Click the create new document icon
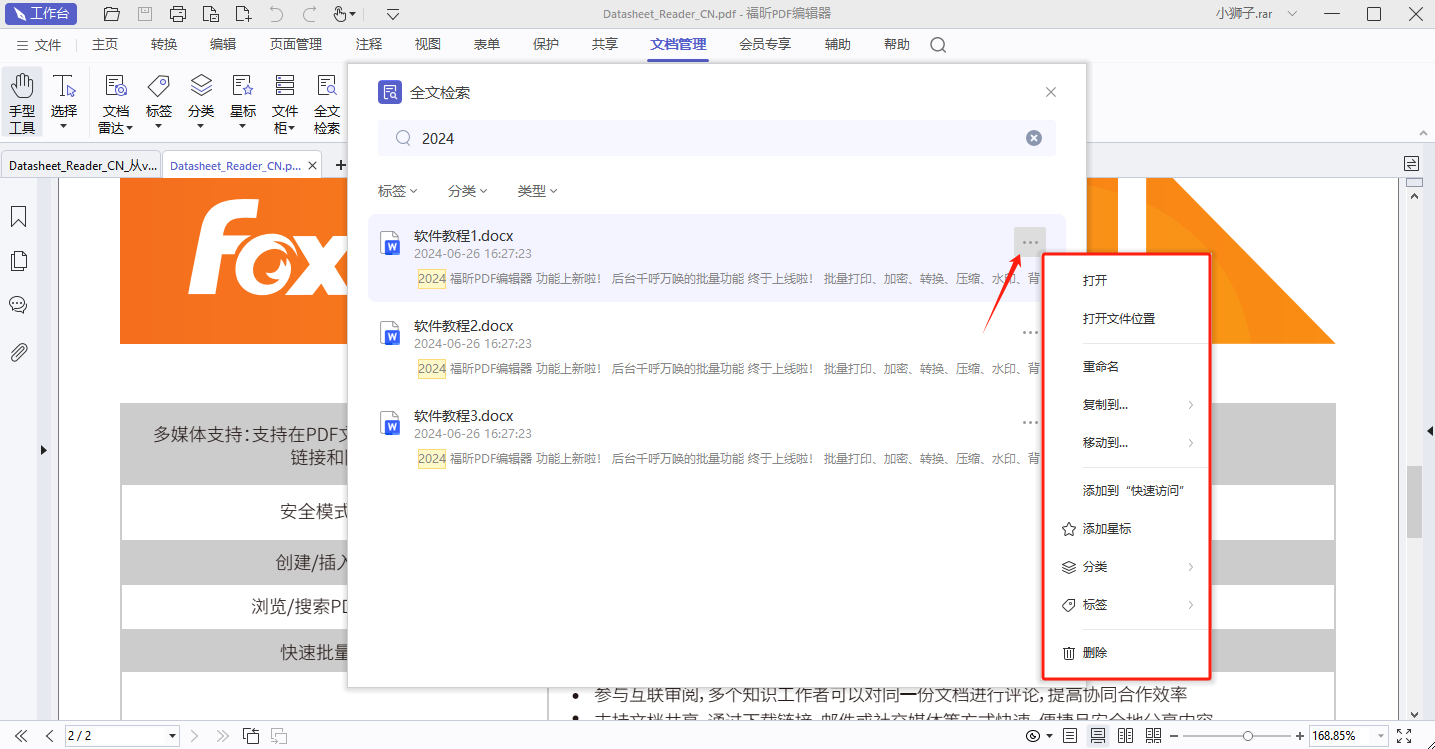The height and width of the screenshot is (749, 1435). (x=243, y=14)
